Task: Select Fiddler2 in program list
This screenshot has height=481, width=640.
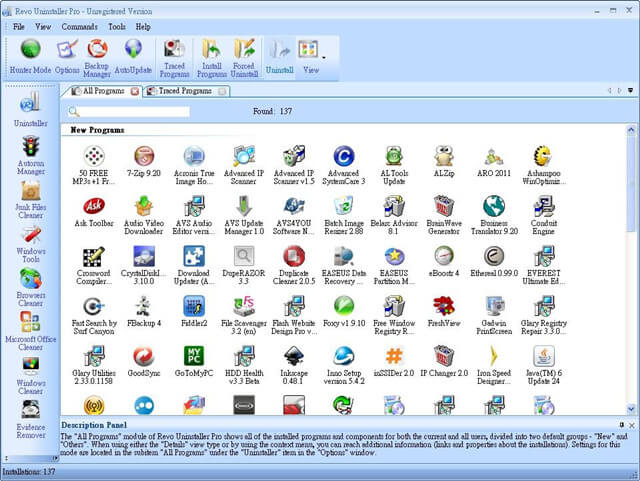Action: tap(194, 311)
